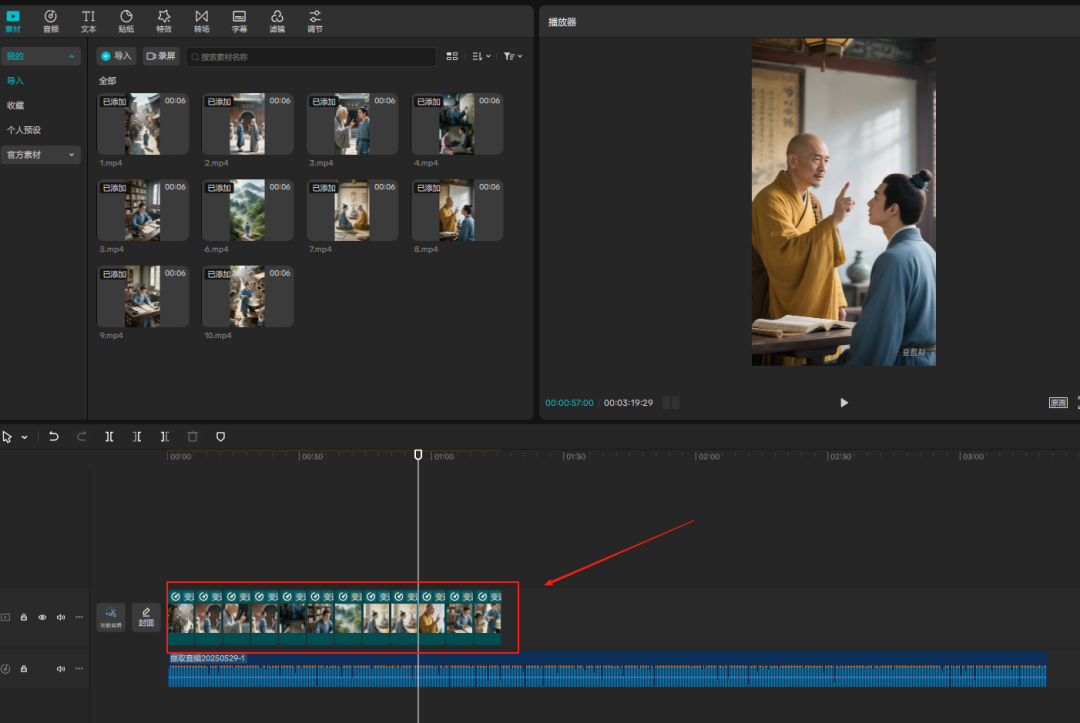This screenshot has height=723, width=1080.
Task: Delete the clip portion left of the playhead
Action: (x=137, y=437)
